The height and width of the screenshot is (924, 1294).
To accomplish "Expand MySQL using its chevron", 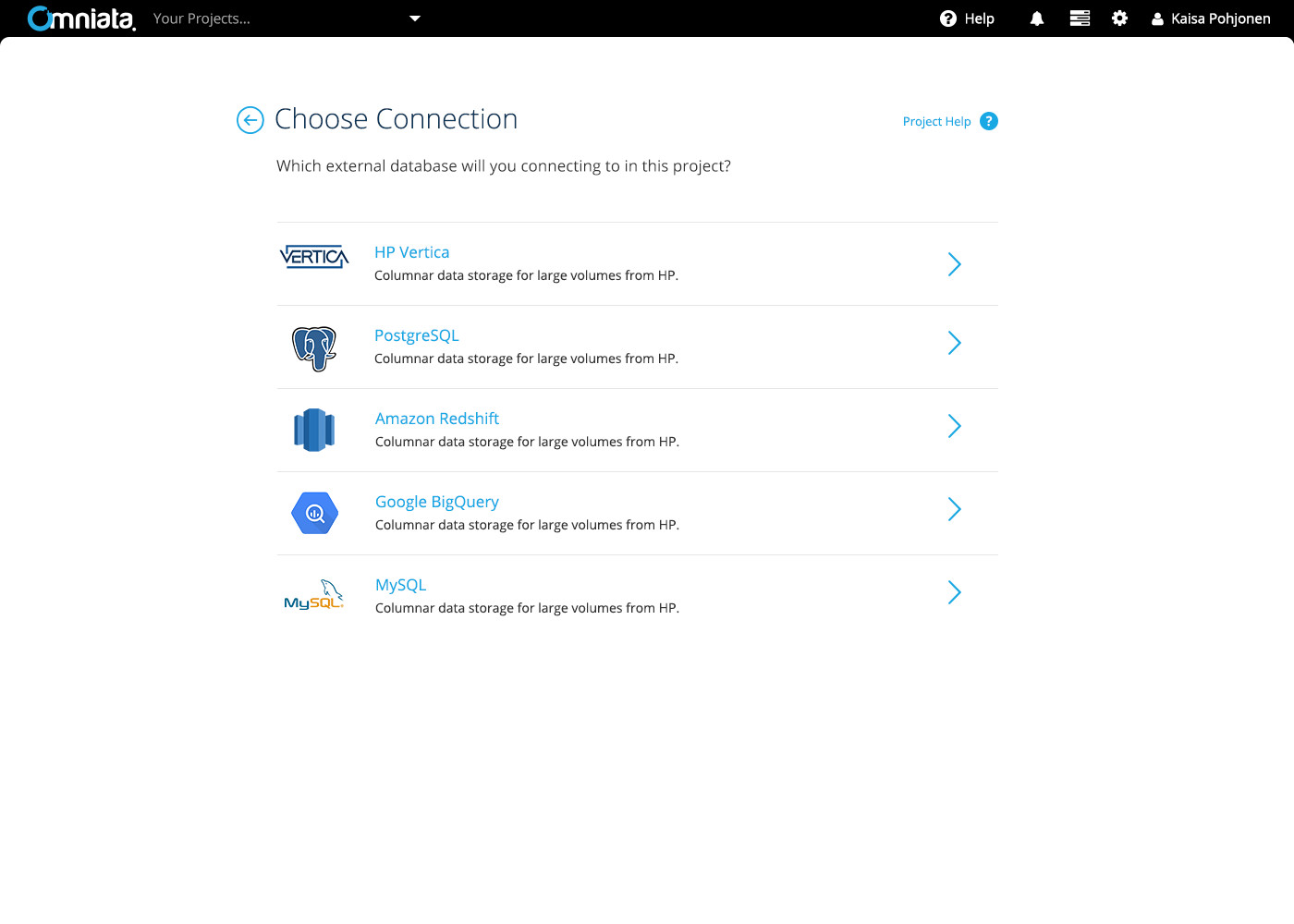I will (955, 592).
